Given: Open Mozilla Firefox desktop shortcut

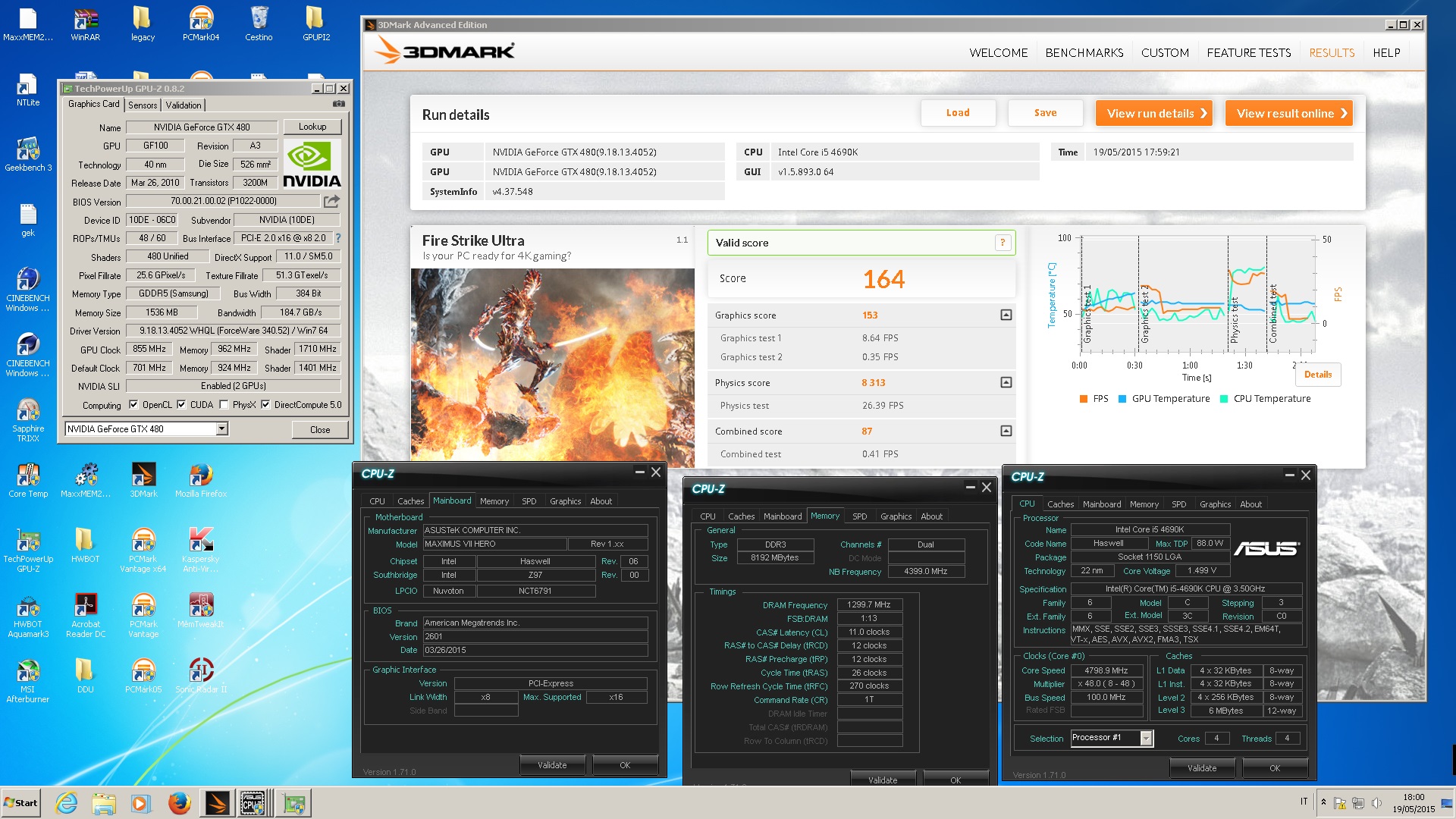Looking at the screenshot, I should click(201, 481).
